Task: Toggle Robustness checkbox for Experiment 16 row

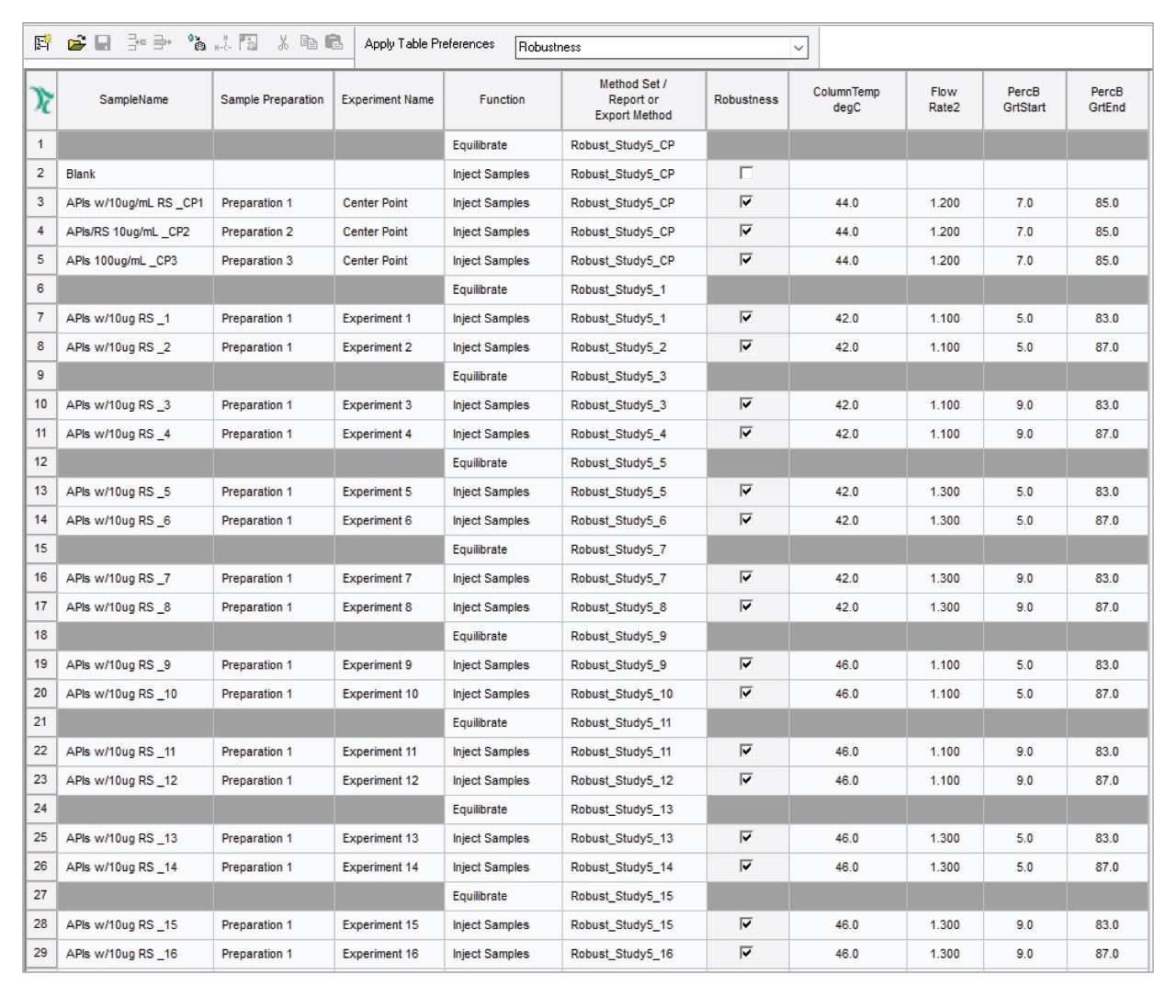Action: (x=746, y=953)
